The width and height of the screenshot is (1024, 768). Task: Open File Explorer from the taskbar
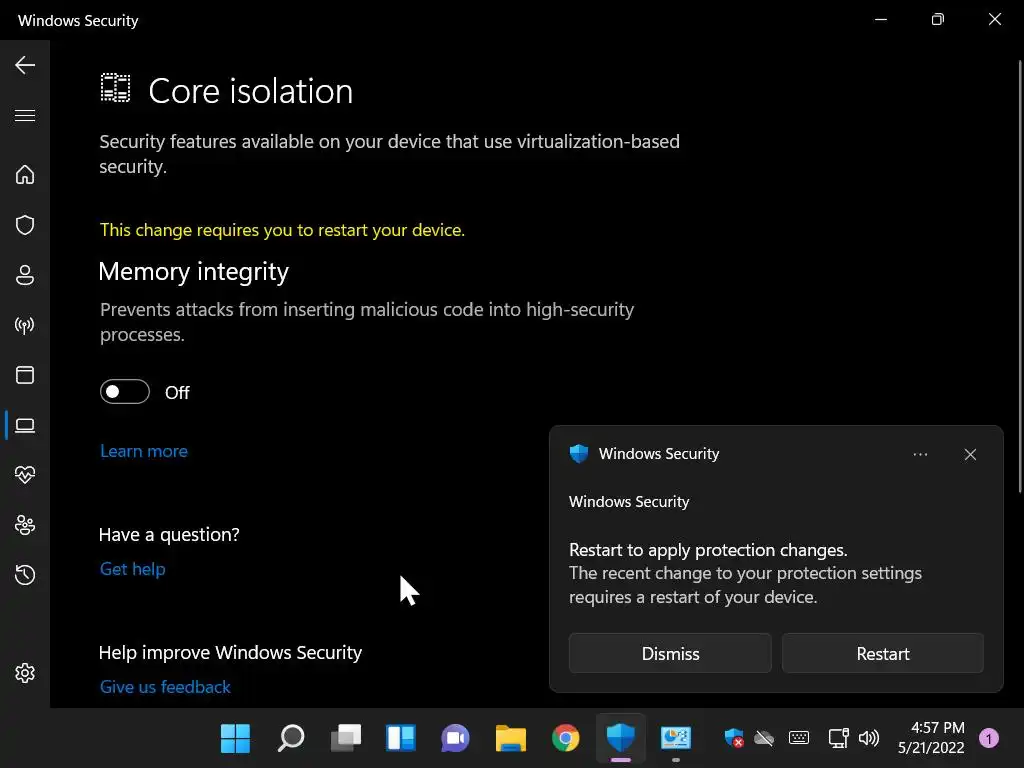(x=511, y=739)
